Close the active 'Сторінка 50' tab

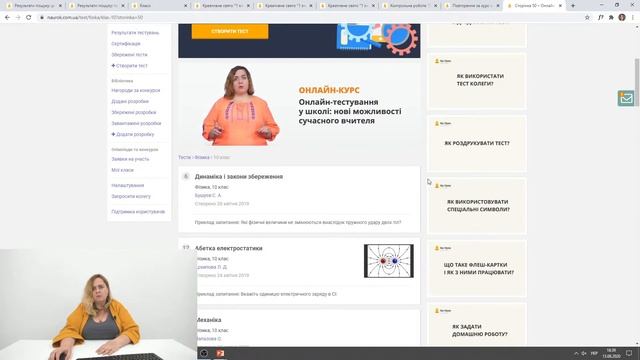tap(560, 6)
